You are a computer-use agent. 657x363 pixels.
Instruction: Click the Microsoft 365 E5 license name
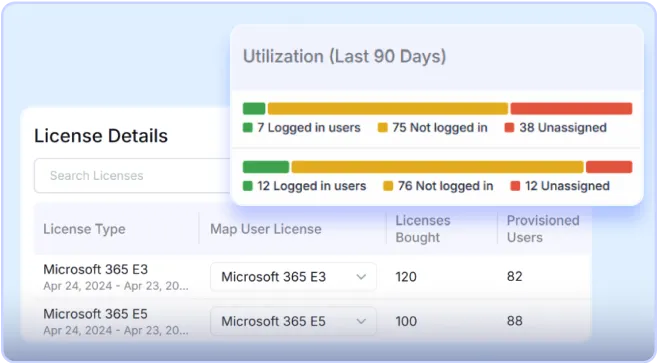pyautogui.click(x=96, y=314)
